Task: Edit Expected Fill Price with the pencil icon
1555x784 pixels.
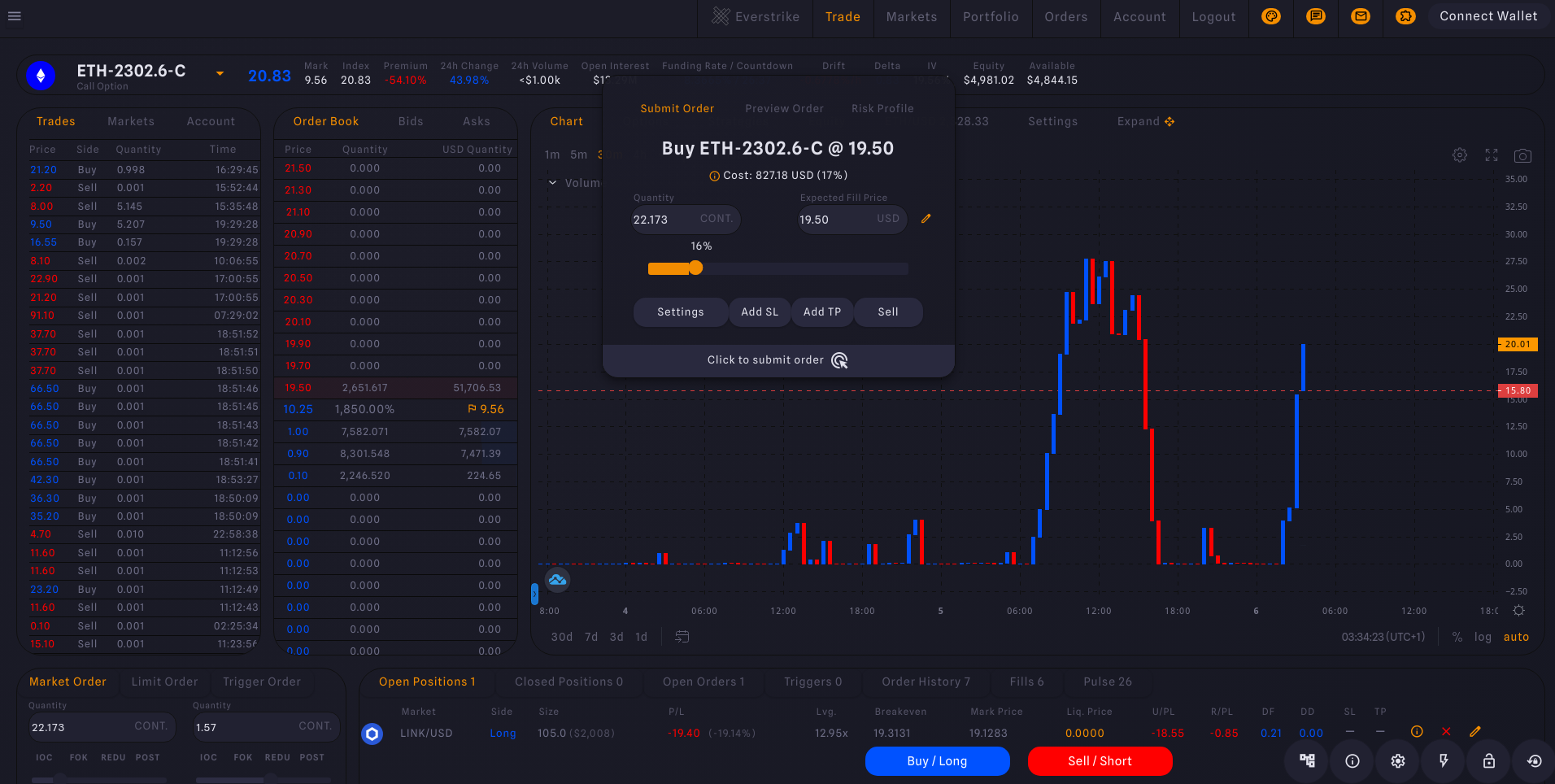Action: (926, 219)
